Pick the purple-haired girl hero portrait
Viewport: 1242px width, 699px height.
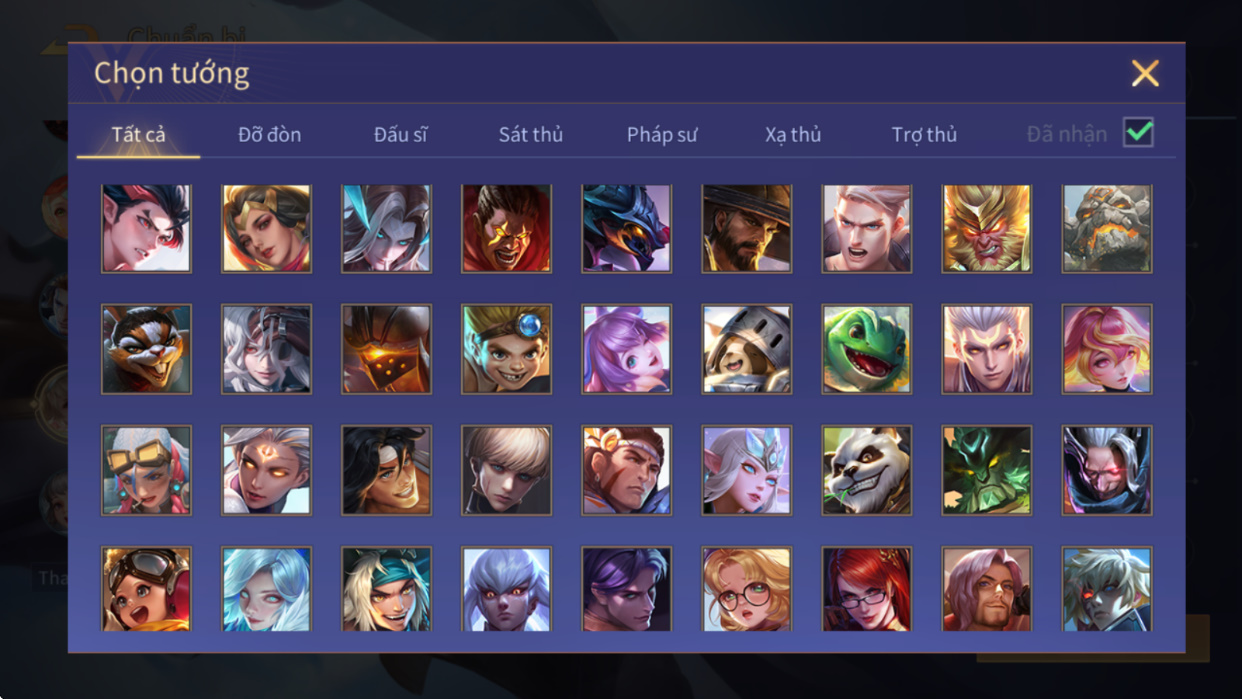[x=627, y=349]
